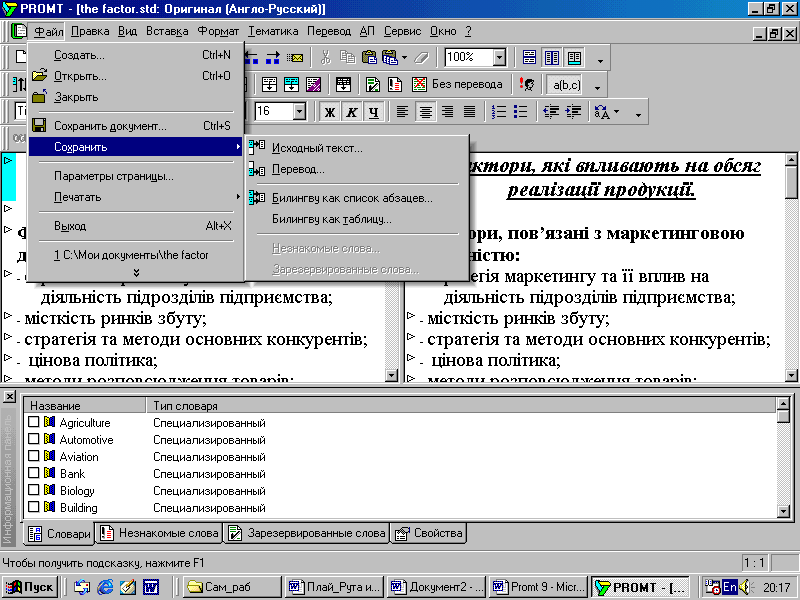Expand the view toolbar overflow arrow
This screenshot has height=600, width=800.
pos(600,61)
